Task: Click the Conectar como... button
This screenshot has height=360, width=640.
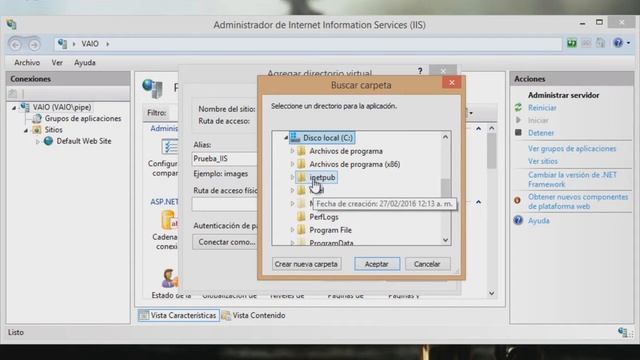Action: [225, 242]
